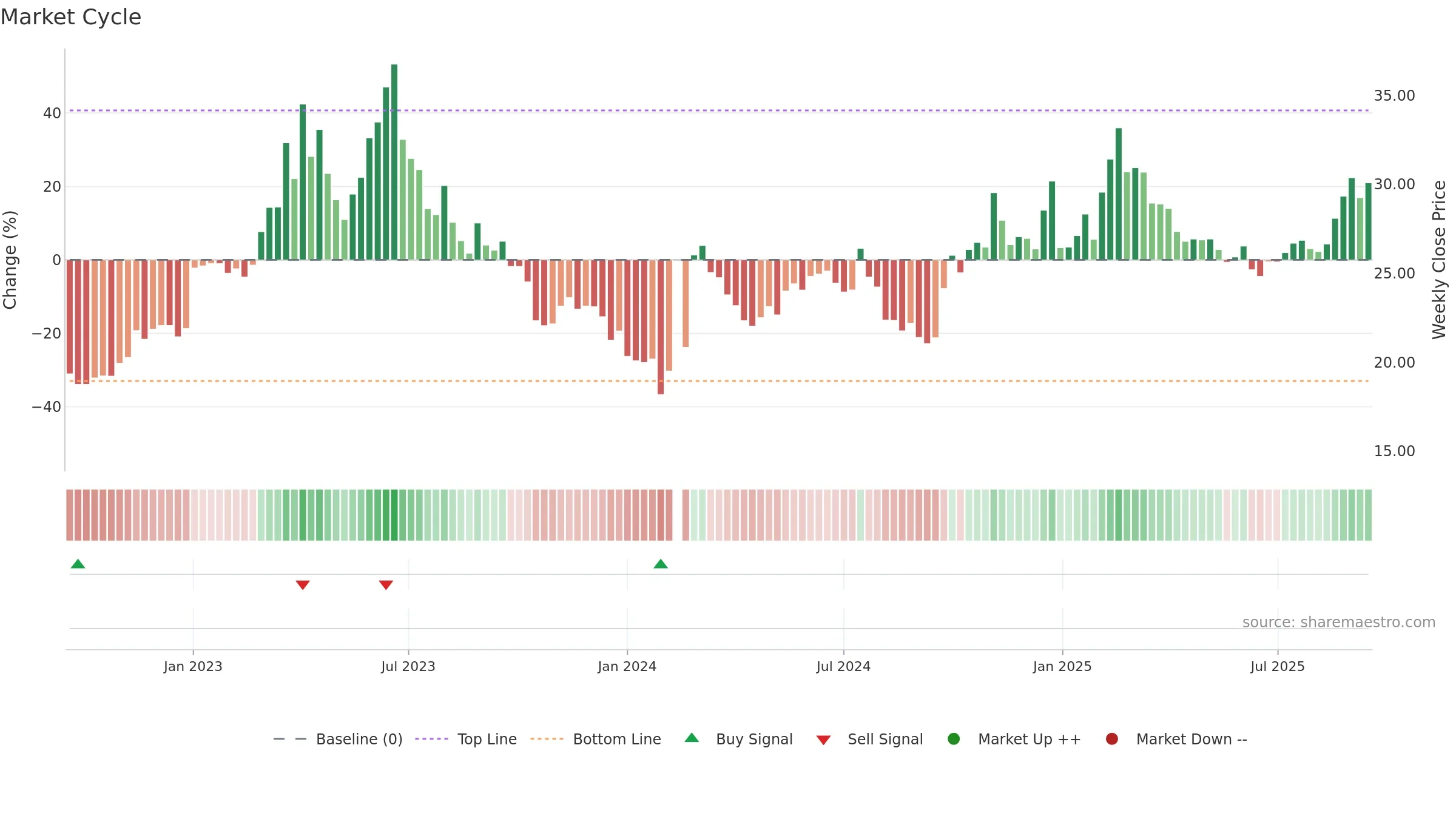Toggle the Bottom Line legend label
Screen dimensions: 1456x819
pos(617,739)
